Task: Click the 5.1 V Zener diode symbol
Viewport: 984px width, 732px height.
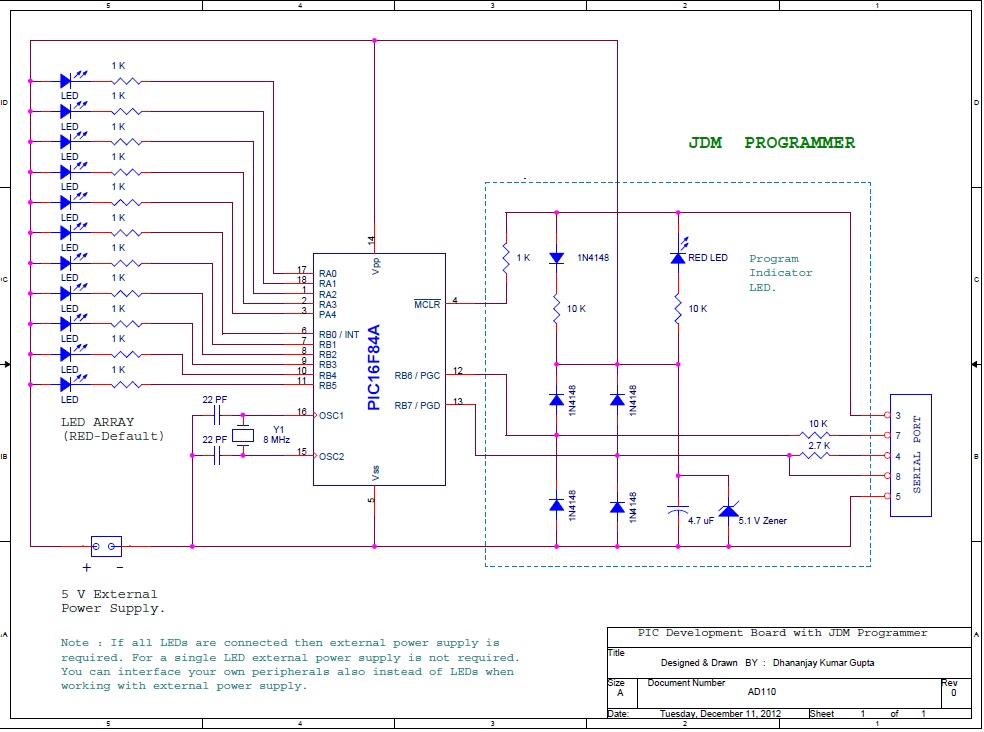Action: tap(729, 510)
